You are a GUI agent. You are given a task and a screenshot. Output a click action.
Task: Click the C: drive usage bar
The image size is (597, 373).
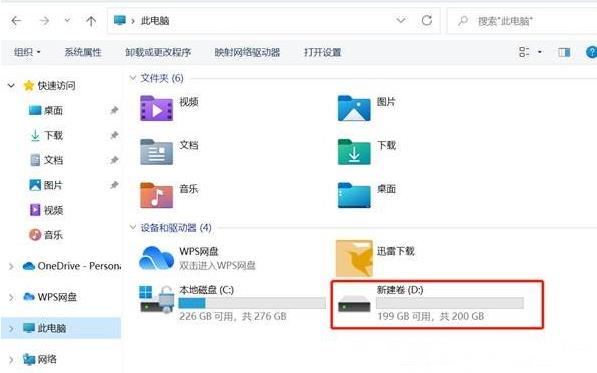tap(252, 303)
